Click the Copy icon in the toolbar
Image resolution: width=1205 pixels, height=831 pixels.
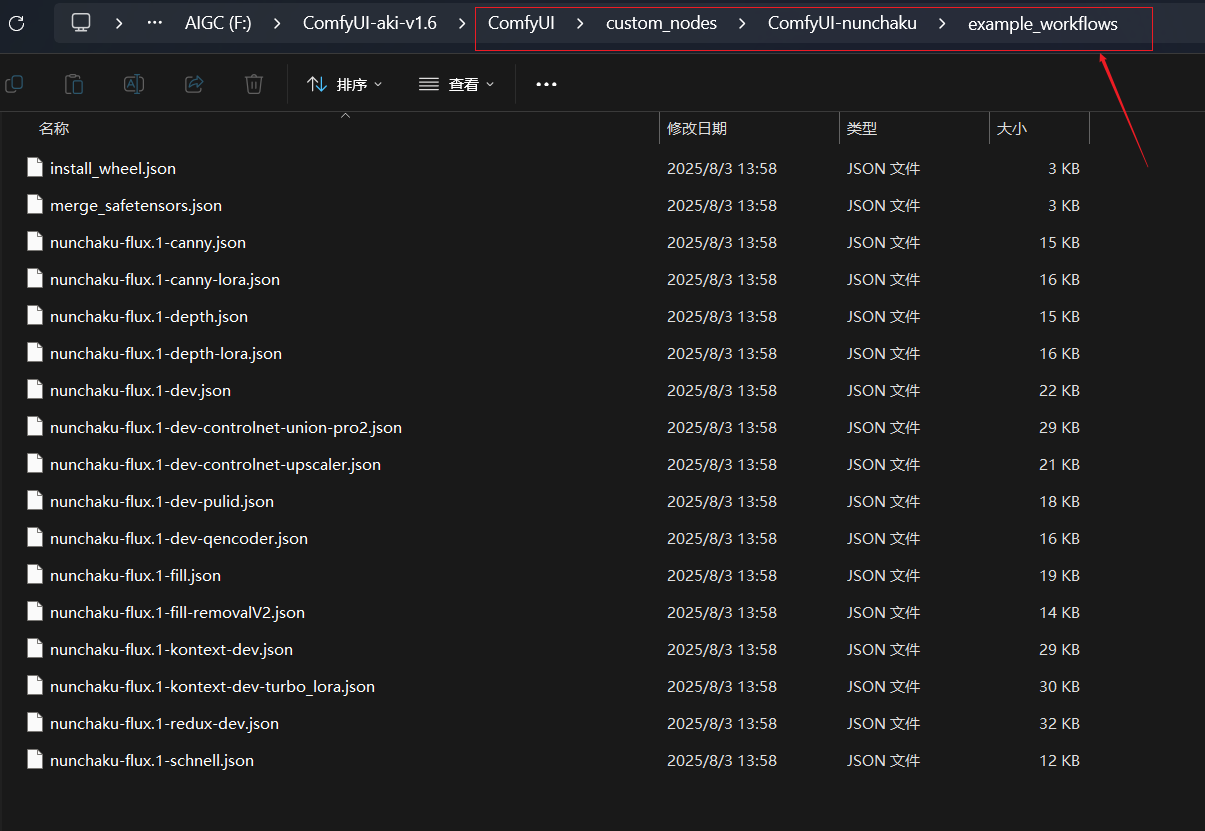coord(14,84)
